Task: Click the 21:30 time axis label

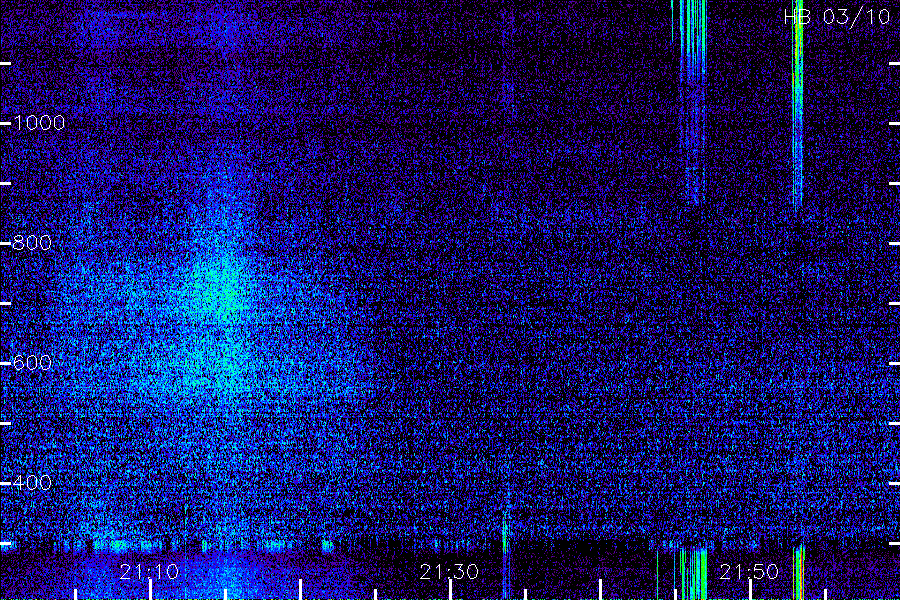Action: (x=449, y=572)
